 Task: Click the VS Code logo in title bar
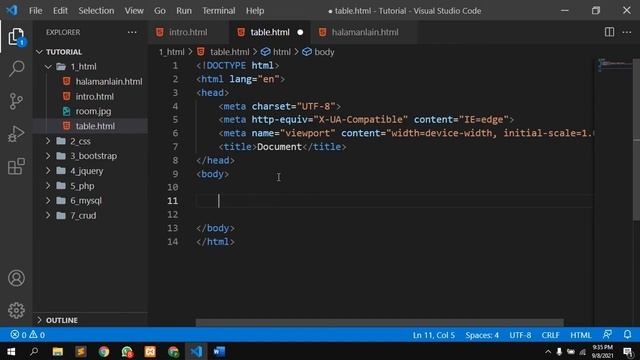(x=12, y=10)
